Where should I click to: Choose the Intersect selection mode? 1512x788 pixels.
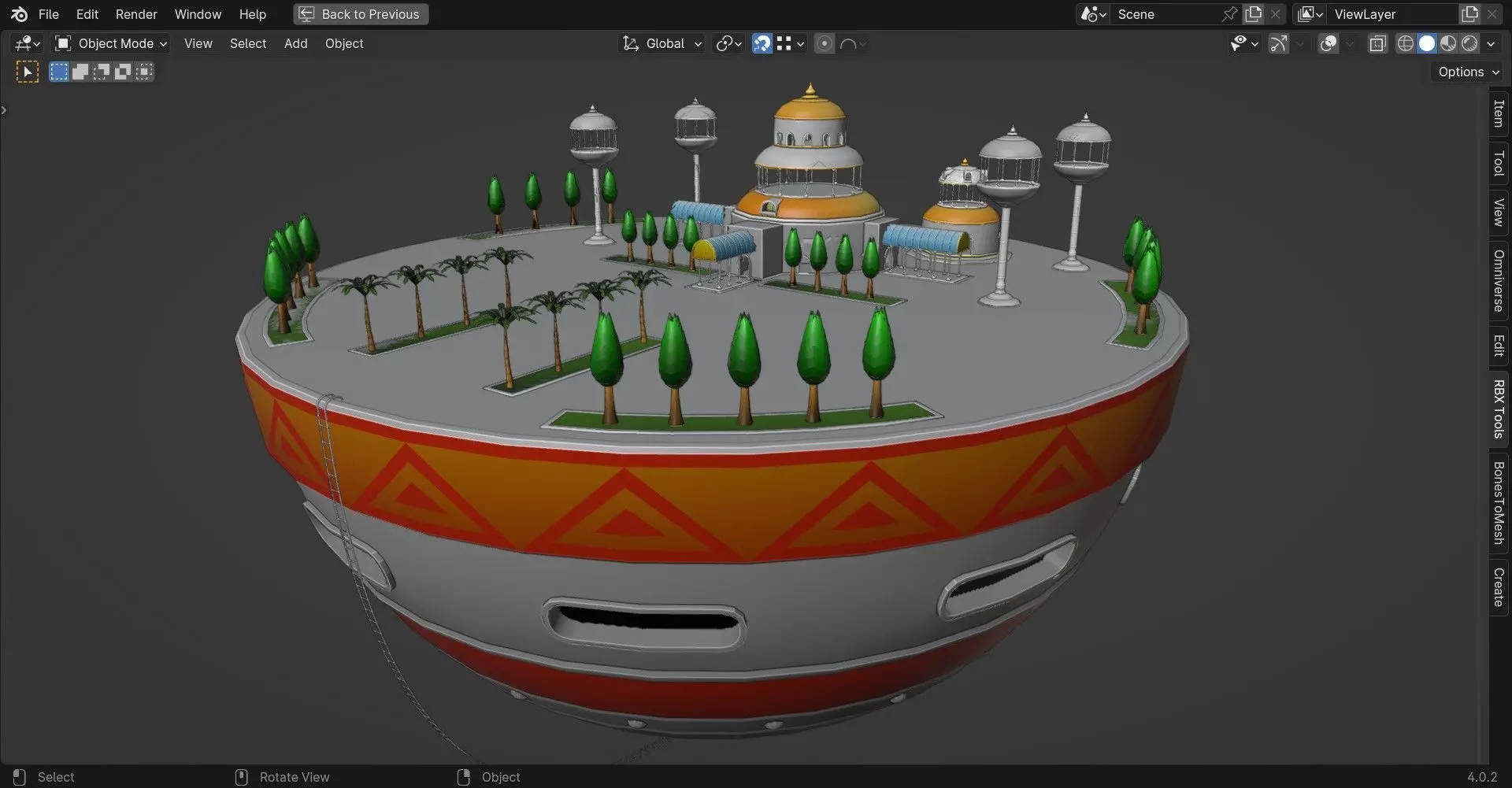click(144, 72)
